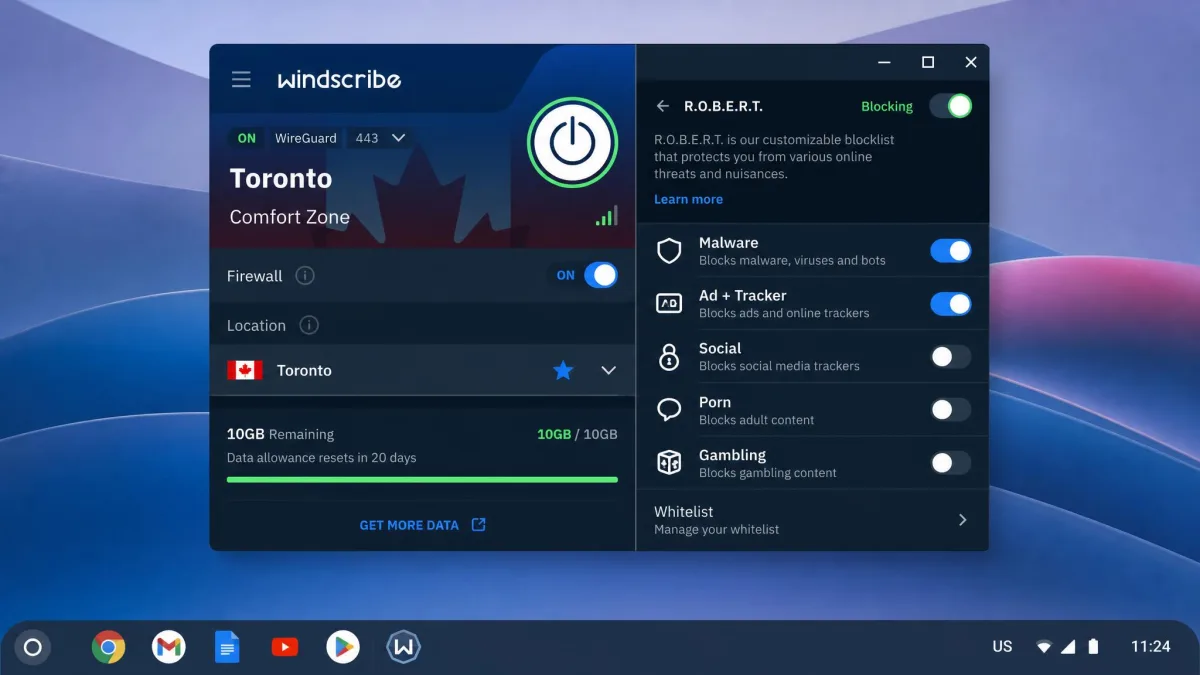Click the US keyboard input indicator
Viewport: 1200px width, 675px height.
[1002, 647]
